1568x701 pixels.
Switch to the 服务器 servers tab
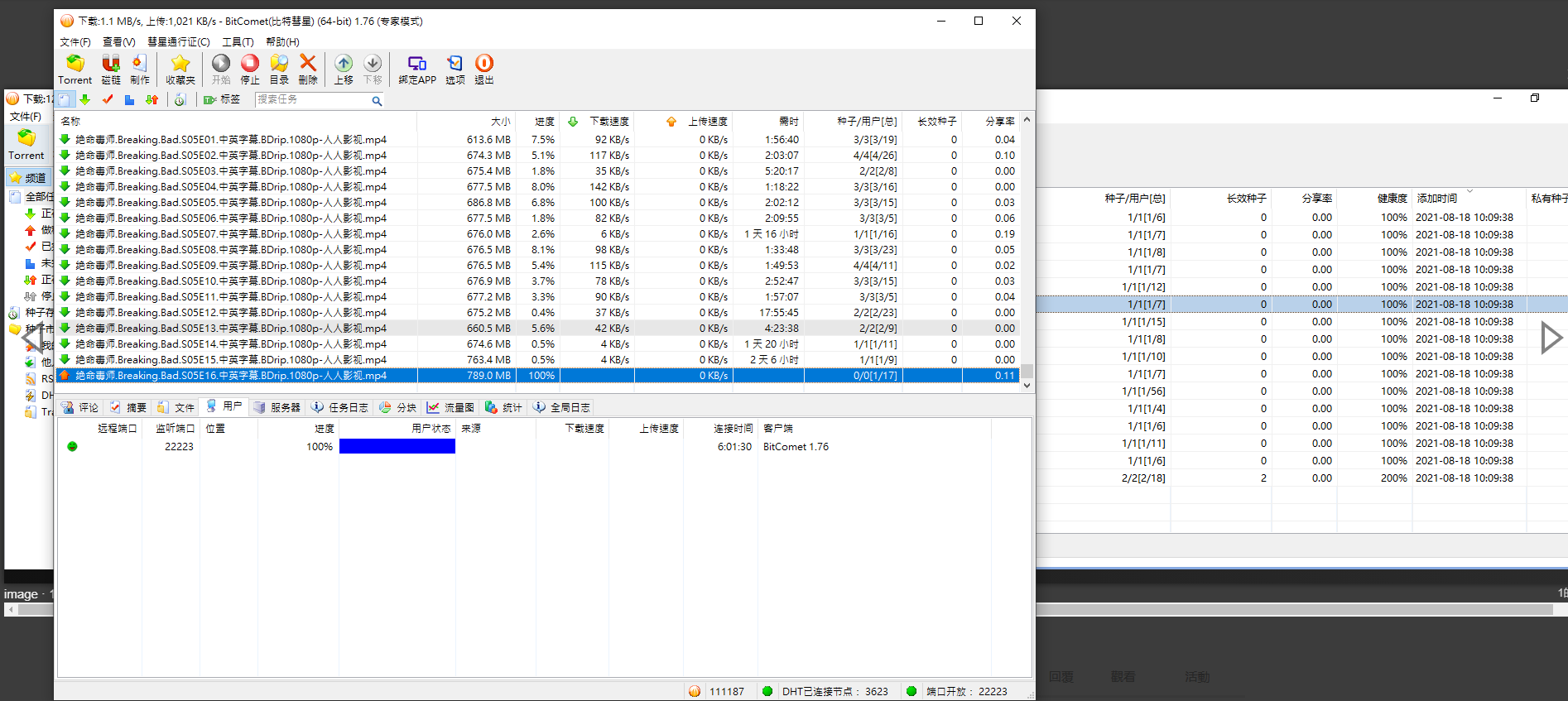click(x=277, y=407)
